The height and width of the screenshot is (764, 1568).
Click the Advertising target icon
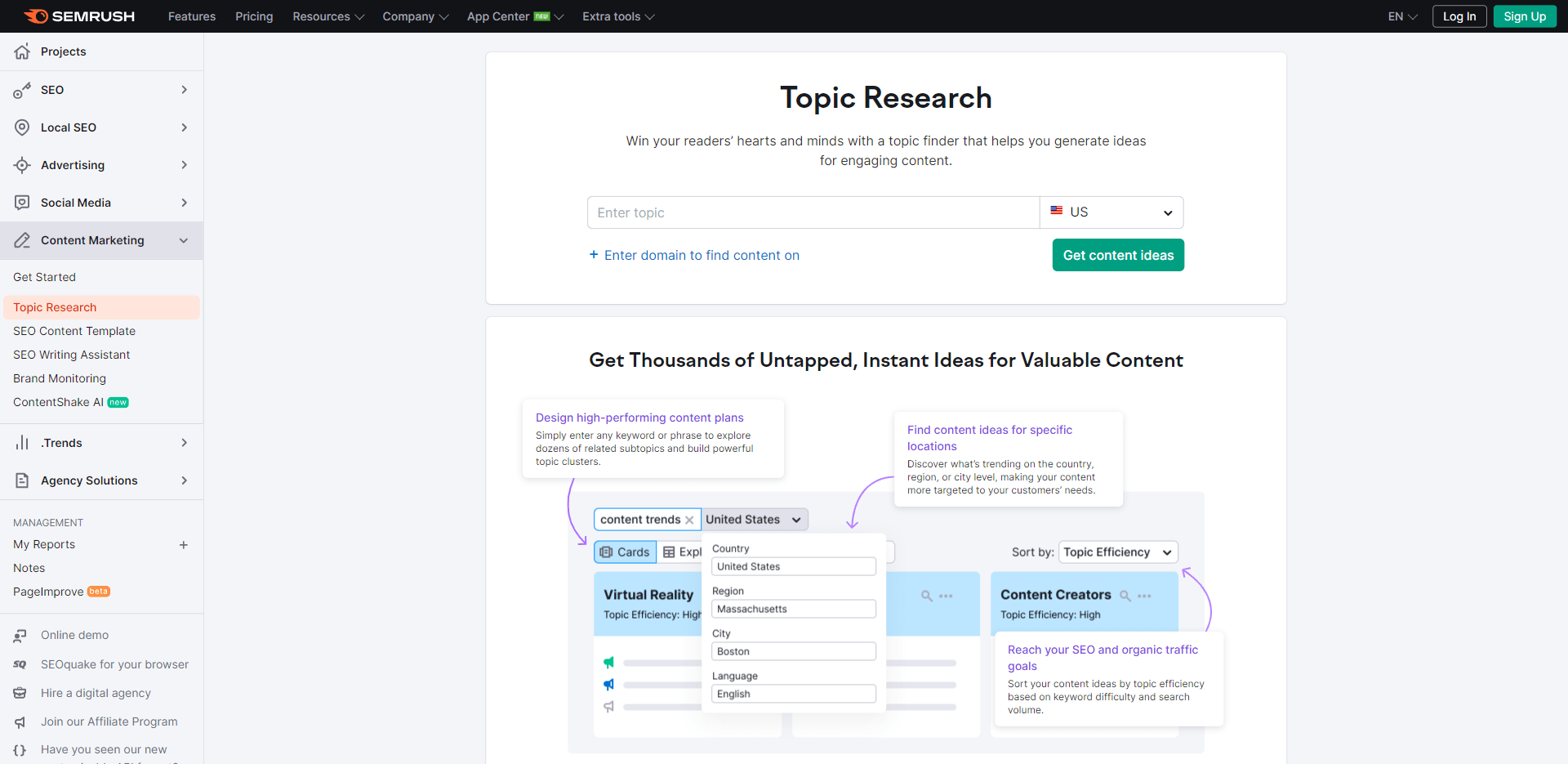(x=22, y=165)
